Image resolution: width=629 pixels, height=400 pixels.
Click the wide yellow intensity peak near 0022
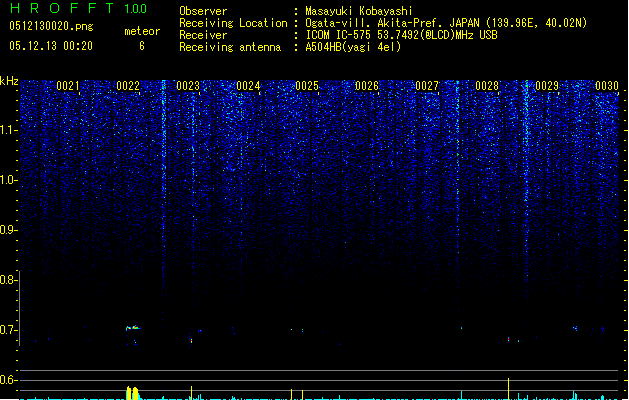[x=132, y=393]
